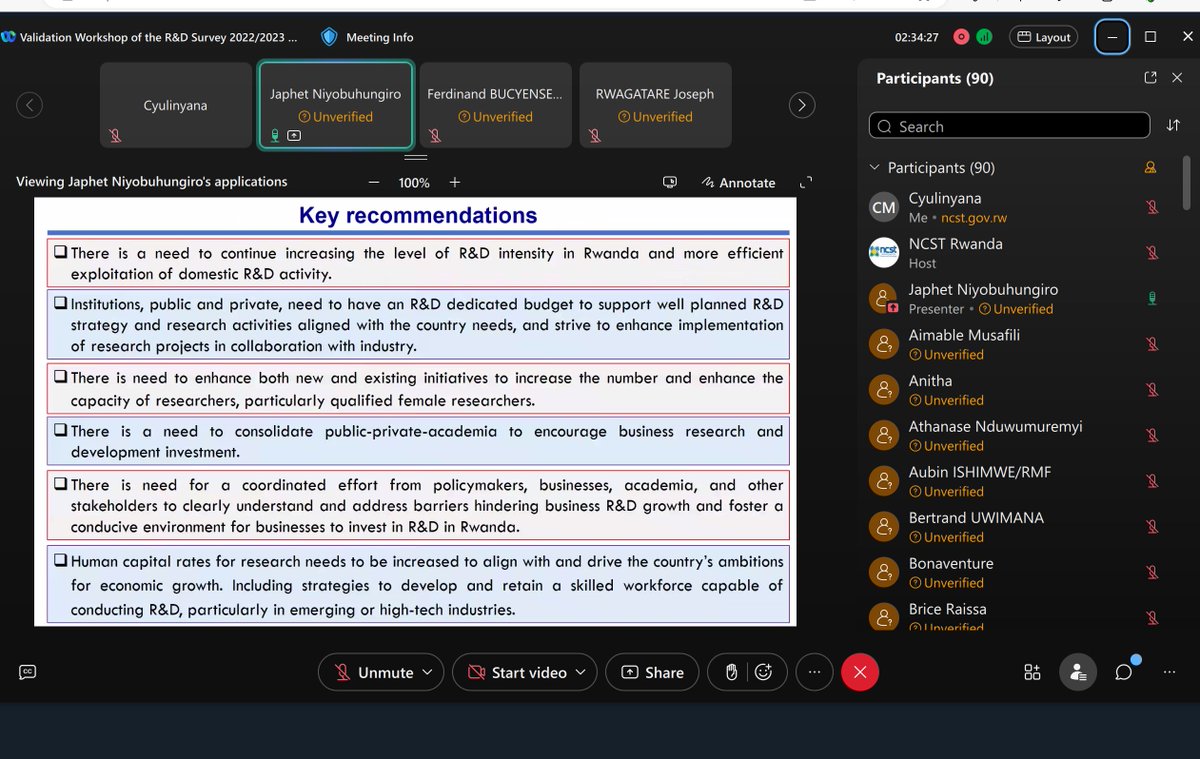The height and width of the screenshot is (759, 1200).
Task: Select Japhet Niyobuhungiro presenter avatar
Action: pos(884,298)
